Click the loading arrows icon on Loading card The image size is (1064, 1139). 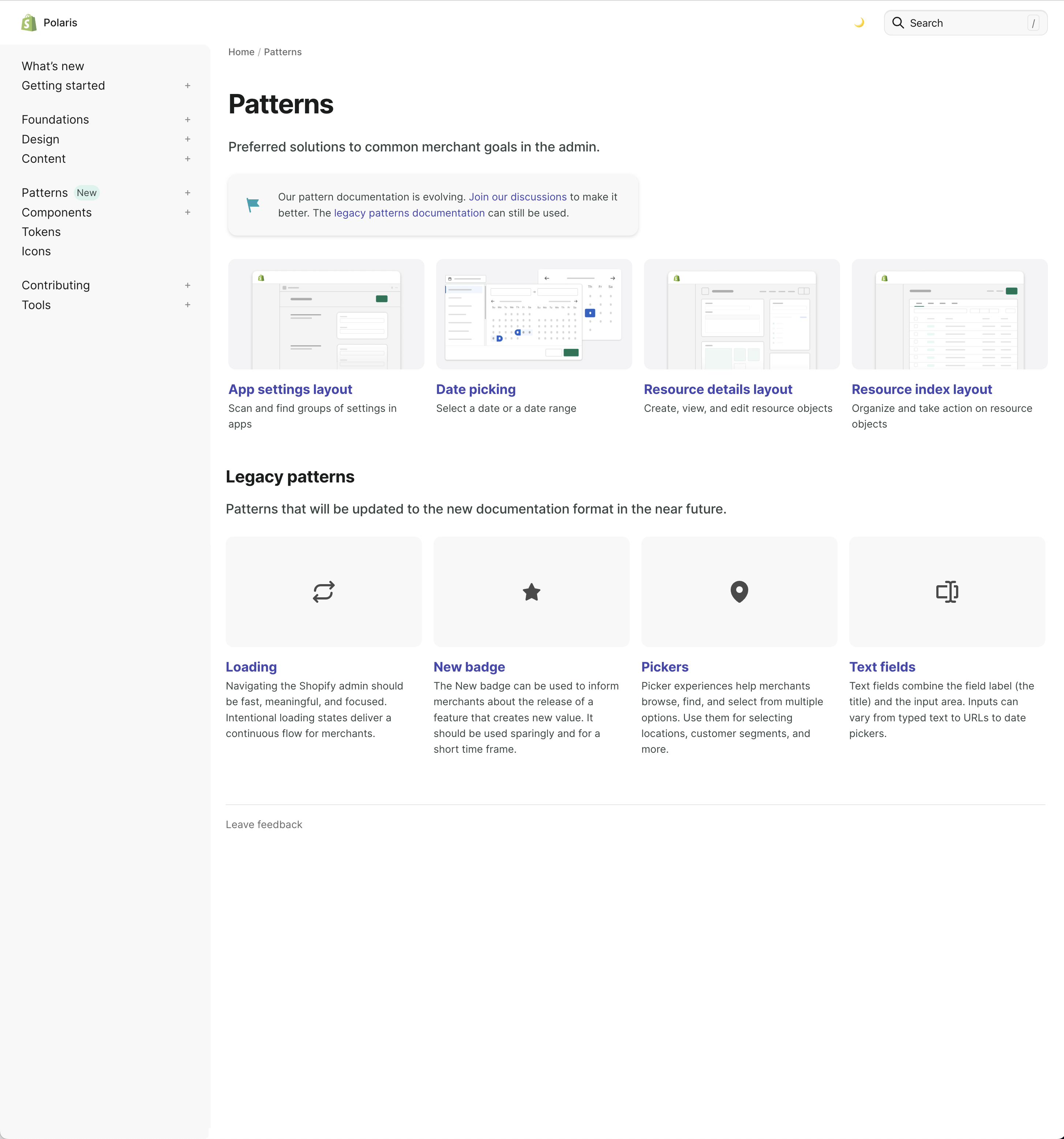pyautogui.click(x=323, y=592)
